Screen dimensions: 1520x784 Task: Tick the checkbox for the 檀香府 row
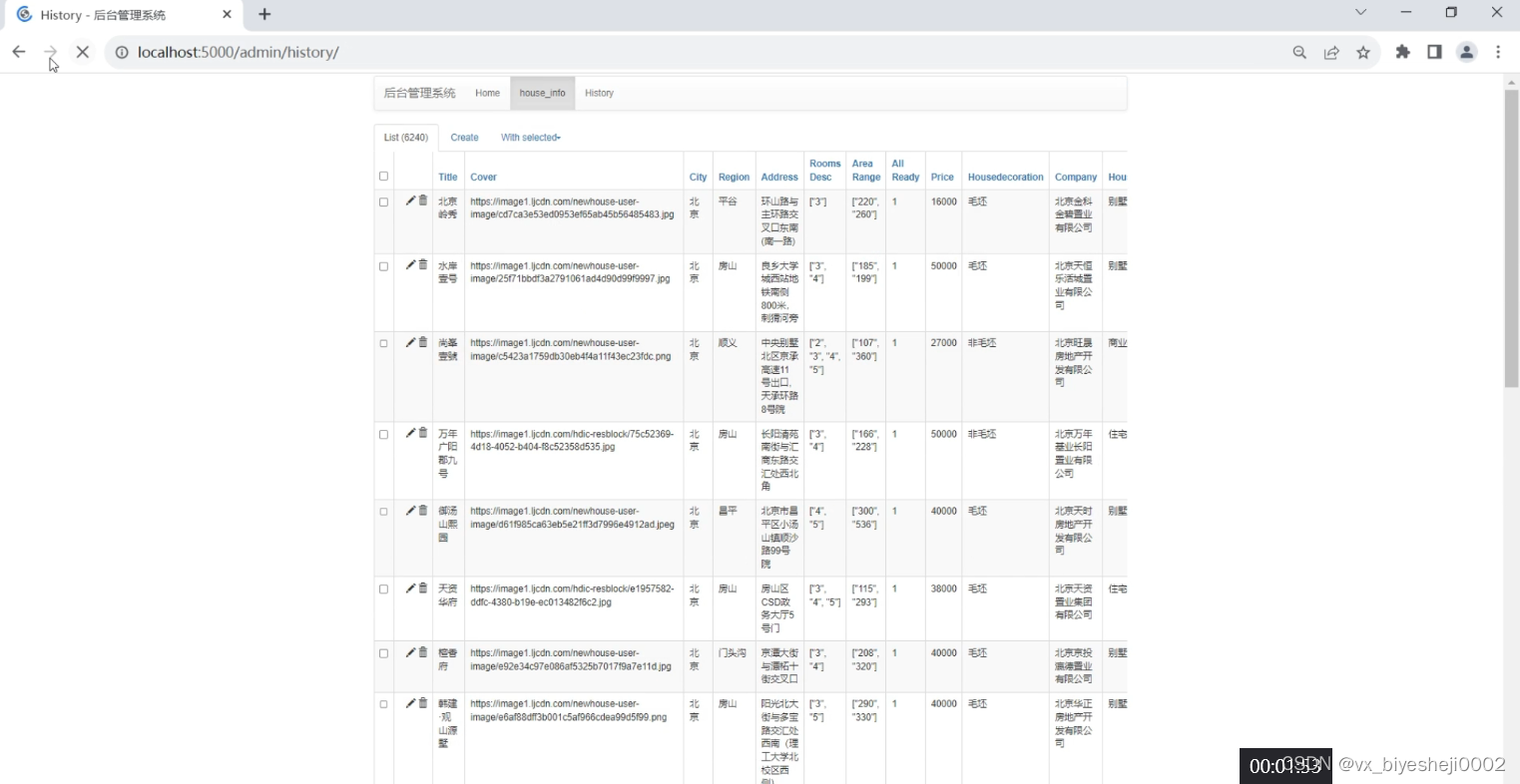(383, 653)
